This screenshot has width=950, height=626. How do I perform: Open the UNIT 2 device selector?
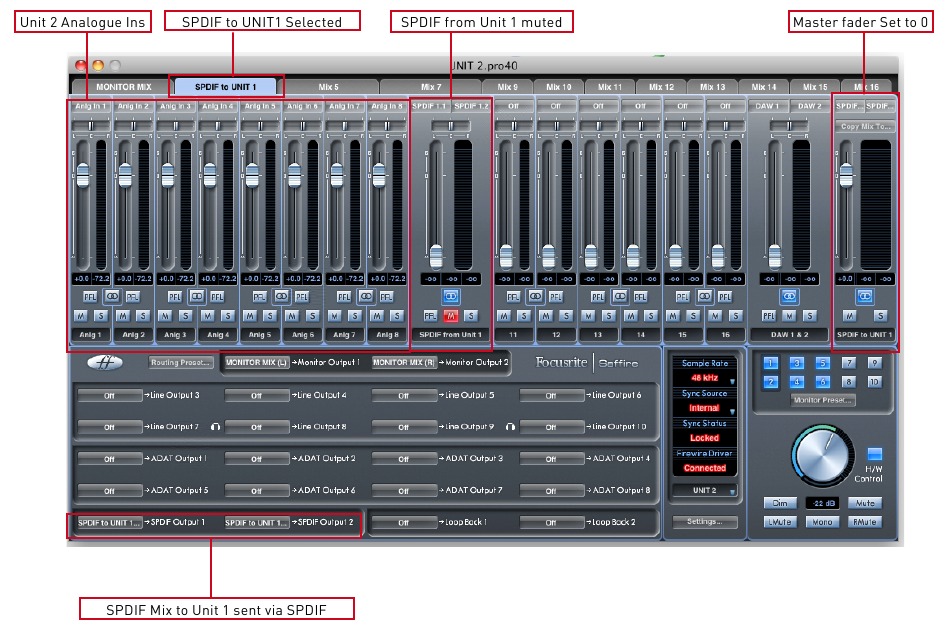705,491
